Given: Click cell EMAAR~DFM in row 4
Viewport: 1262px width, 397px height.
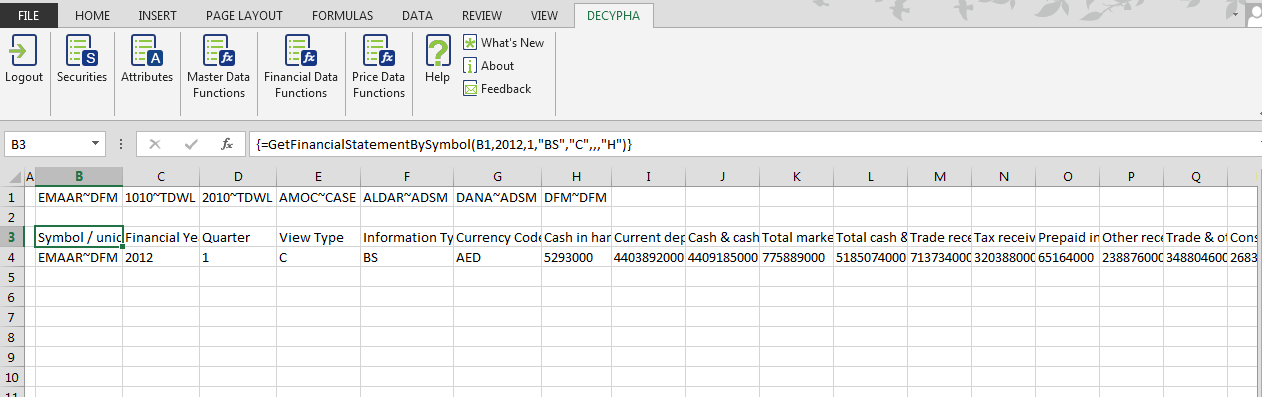Looking at the screenshot, I should [79, 257].
